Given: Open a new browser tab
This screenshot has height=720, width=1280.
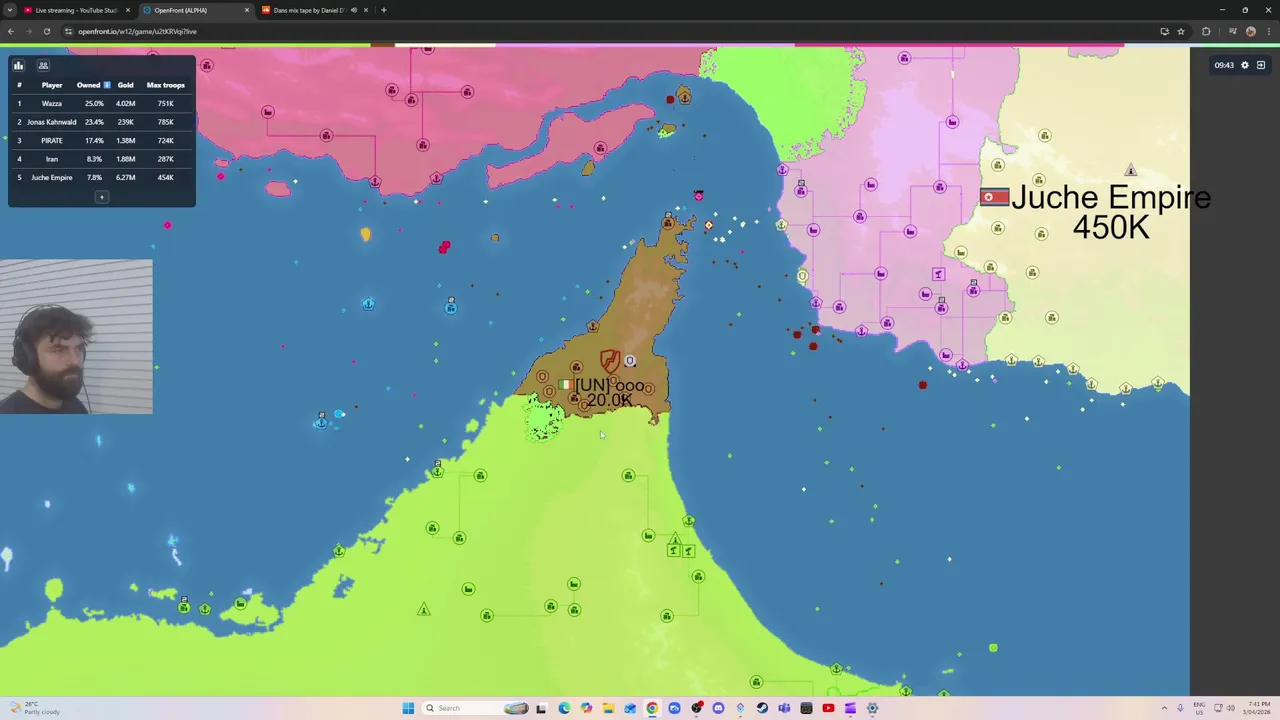Looking at the screenshot, I should pyautogui.click(x=384, y=10).
